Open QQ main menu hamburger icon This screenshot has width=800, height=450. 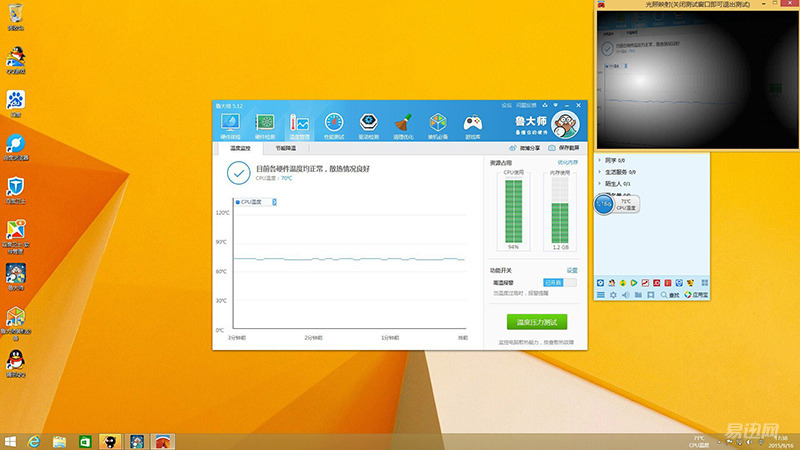(601, 295)
